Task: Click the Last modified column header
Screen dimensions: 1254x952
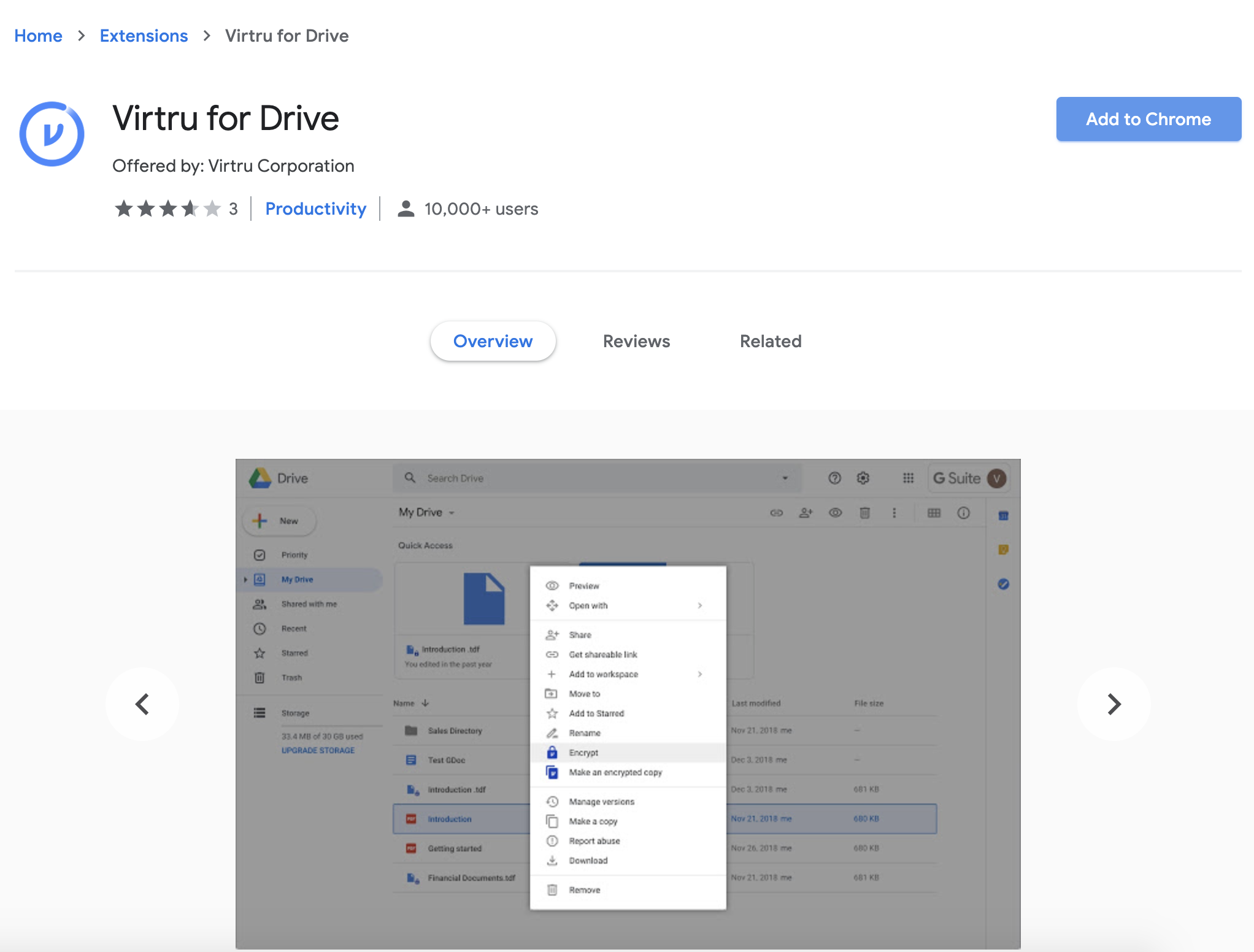Action: point(756,704)
